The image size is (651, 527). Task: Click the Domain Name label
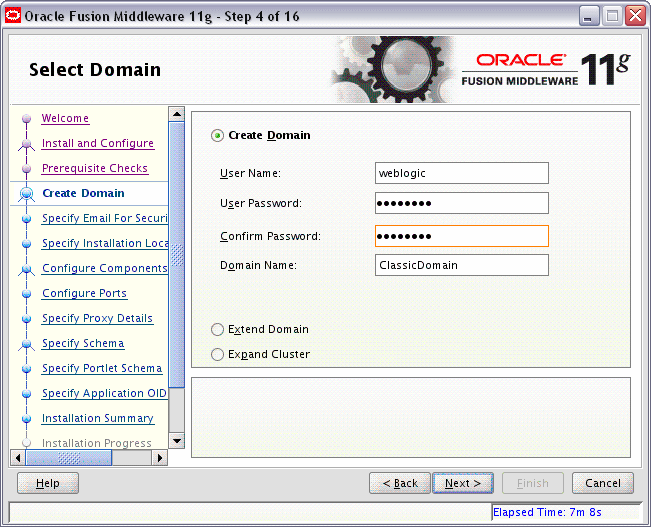258,265
